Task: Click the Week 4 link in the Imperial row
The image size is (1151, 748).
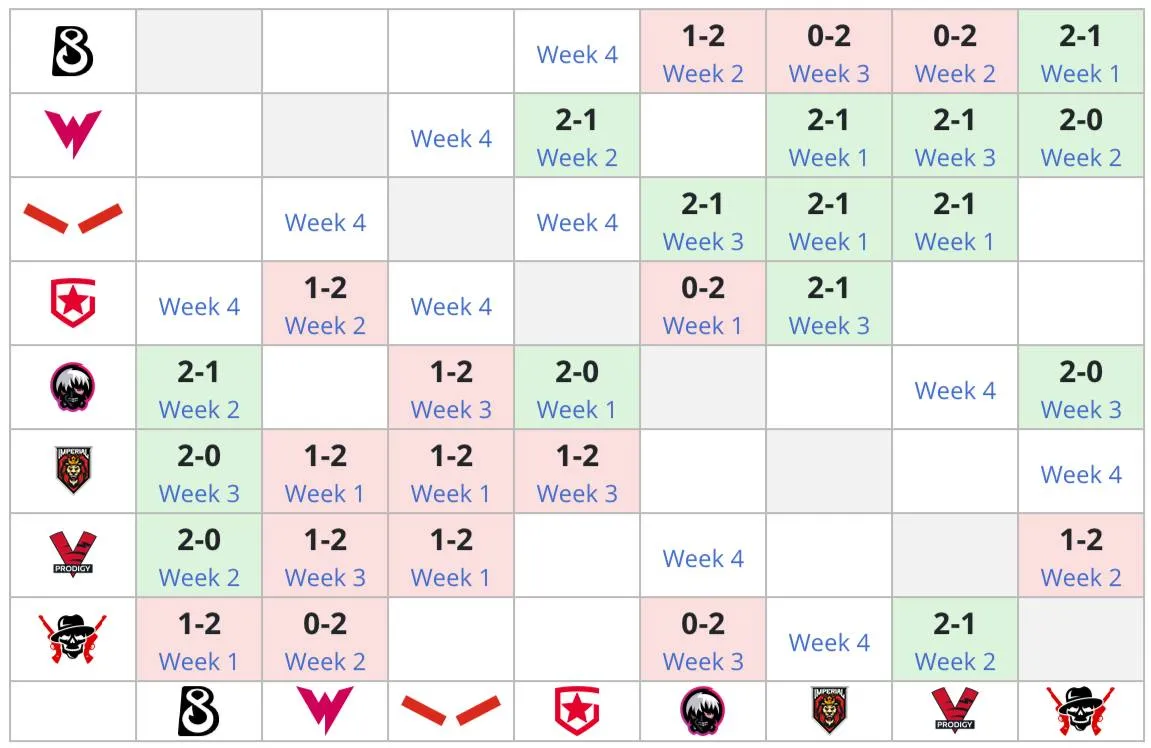Action: (1081, 474)
